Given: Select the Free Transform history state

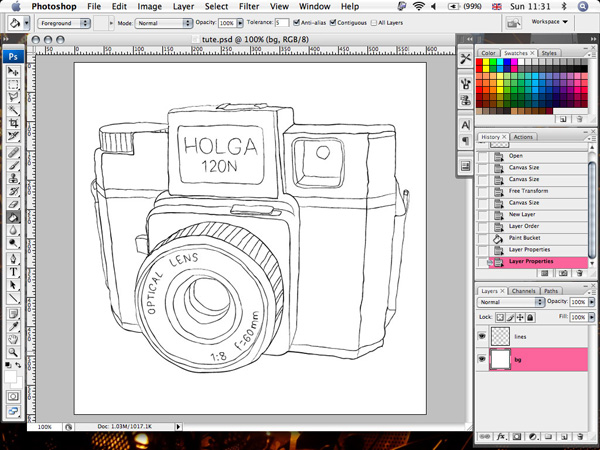Looking at the screenshot, I should (x=532, y=191).
